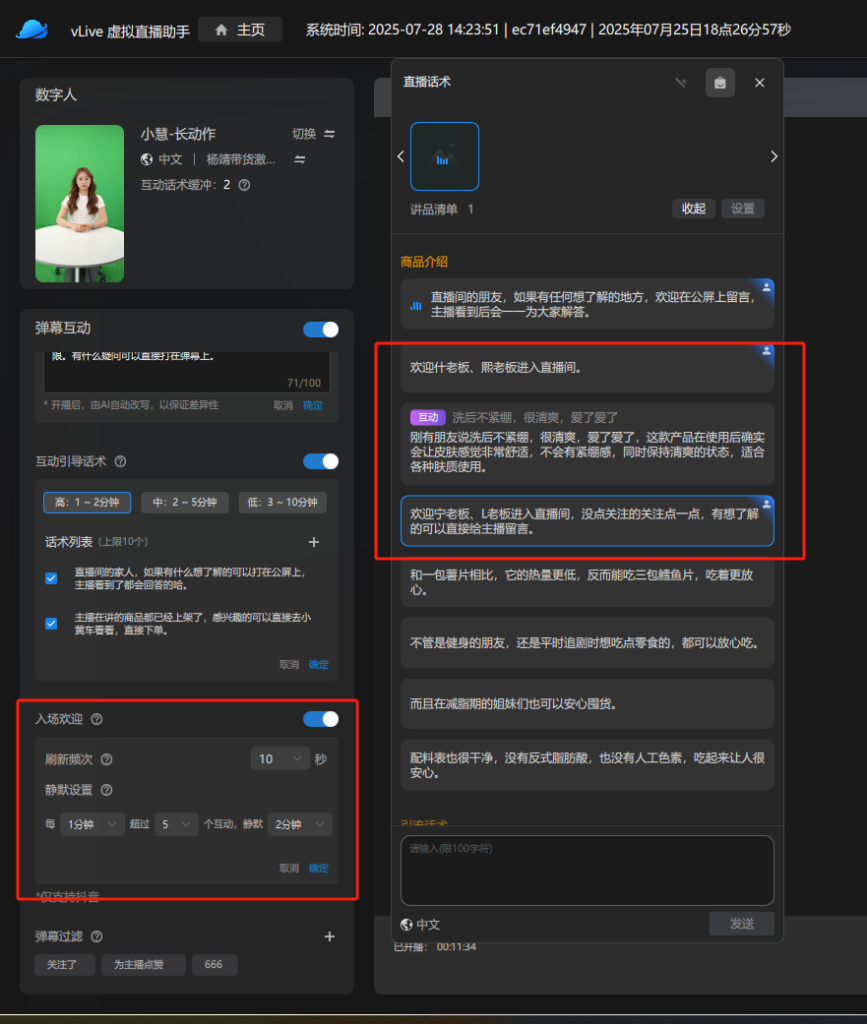Click help icon next to 刷新频次
Screen dimensions: 867x1024
pyautogui.click(x=107, y=759)
